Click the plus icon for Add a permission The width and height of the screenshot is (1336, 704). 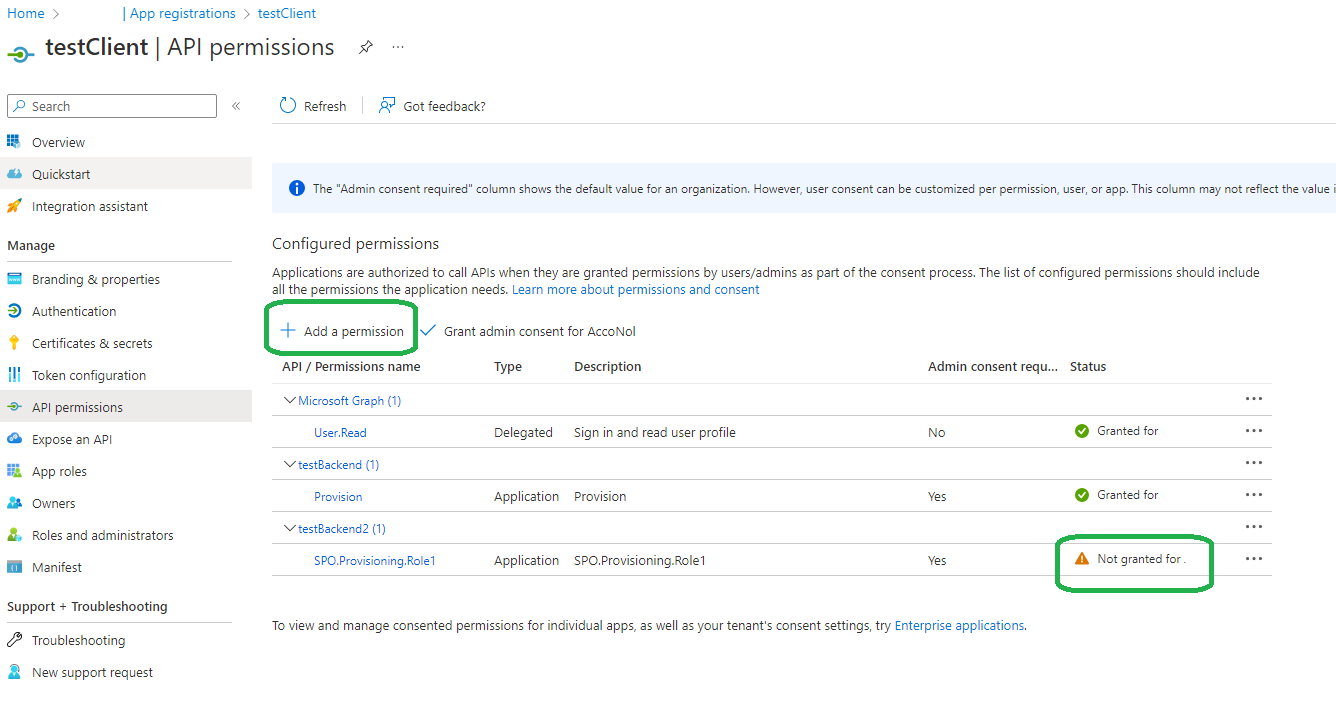coord(288,331)
